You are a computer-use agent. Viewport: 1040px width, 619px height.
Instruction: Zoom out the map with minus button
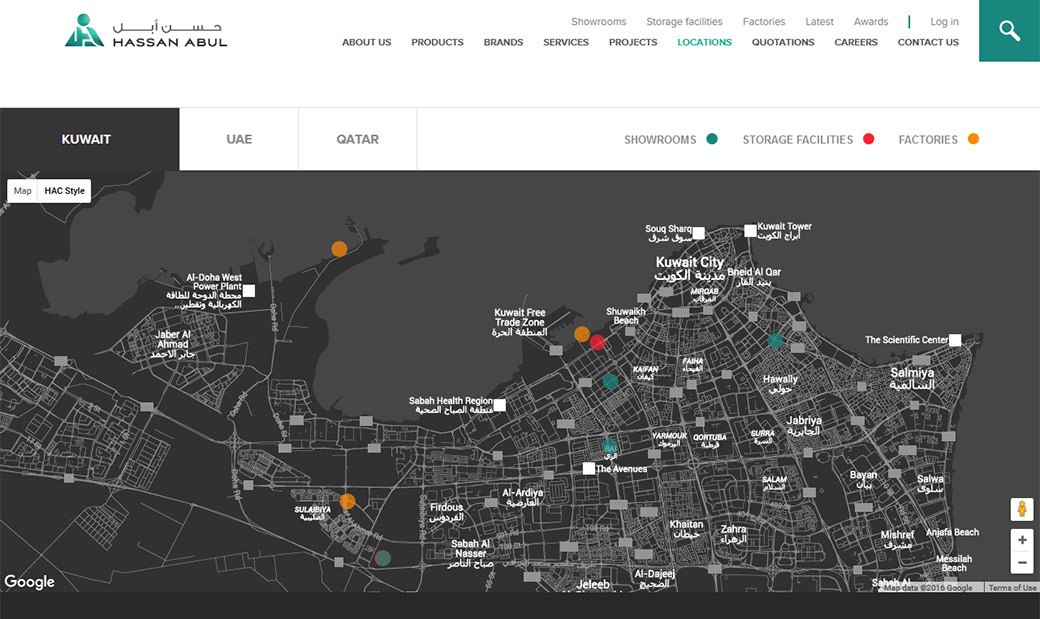coord(1021,563)
